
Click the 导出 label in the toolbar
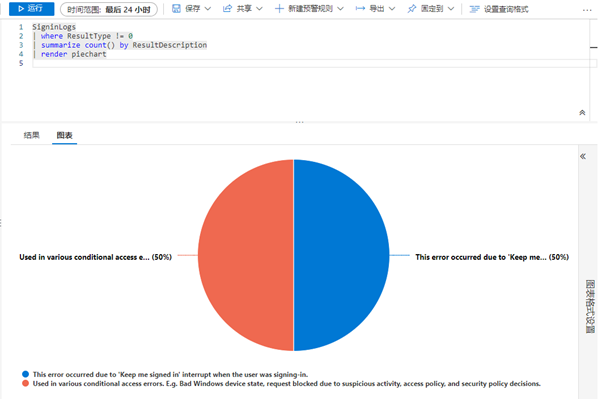pos(377,8)
